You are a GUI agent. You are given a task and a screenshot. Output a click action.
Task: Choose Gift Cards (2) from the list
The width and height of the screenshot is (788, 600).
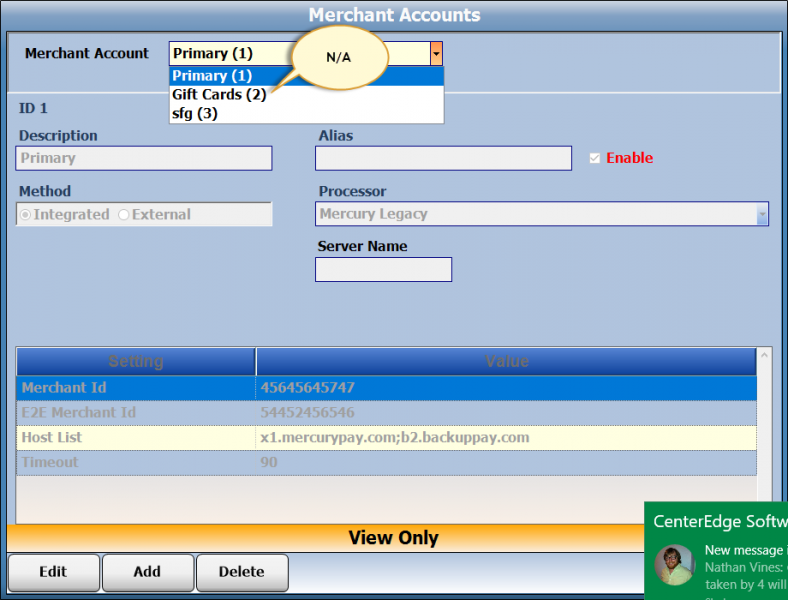pyautogui.click(x=219, y=95)
